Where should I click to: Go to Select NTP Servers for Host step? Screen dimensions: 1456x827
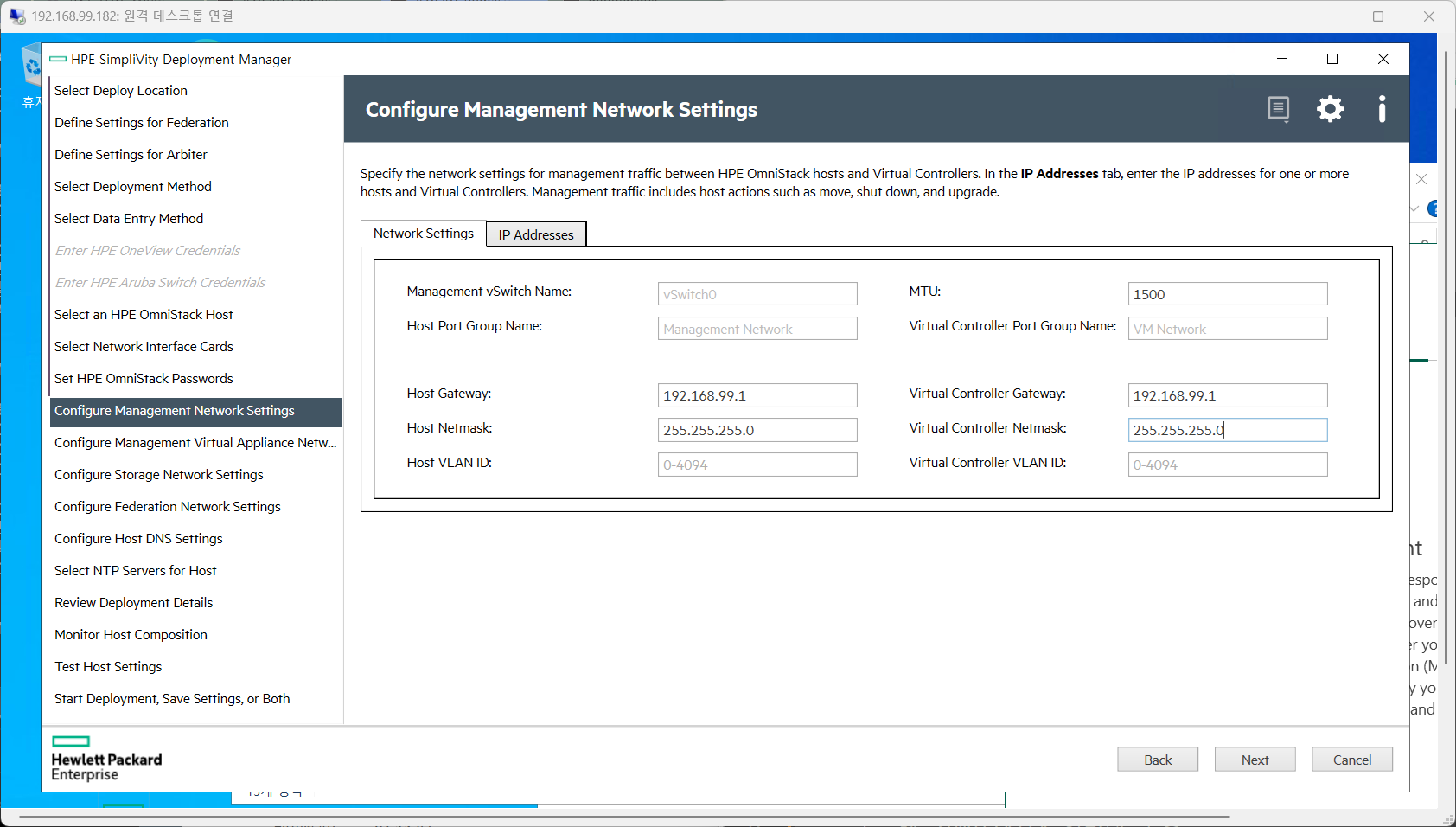pyautogui.click(x=135, y=571)
